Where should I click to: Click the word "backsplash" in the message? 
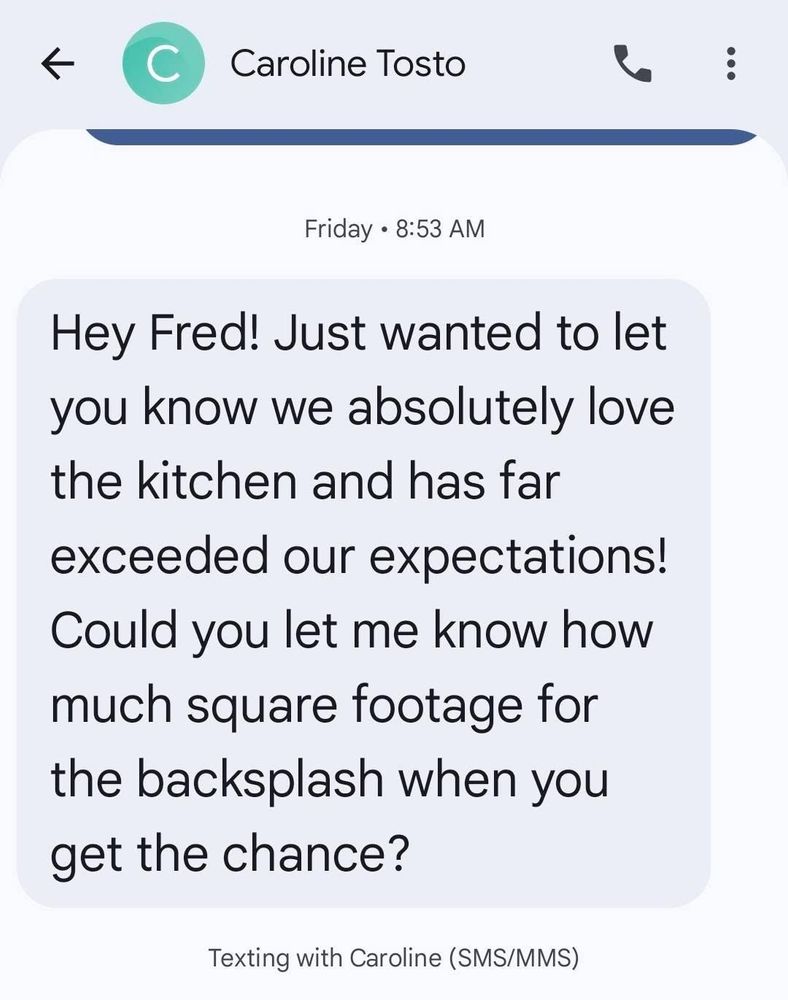264,780
